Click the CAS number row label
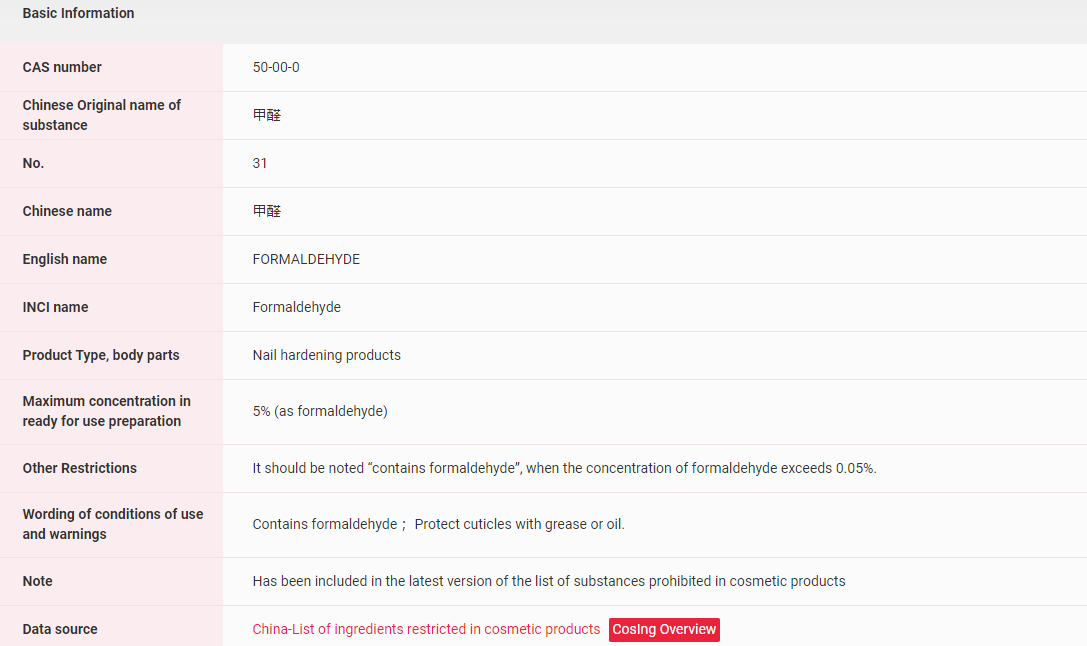Screen dimensions: 1087x646 click(62, 67)
